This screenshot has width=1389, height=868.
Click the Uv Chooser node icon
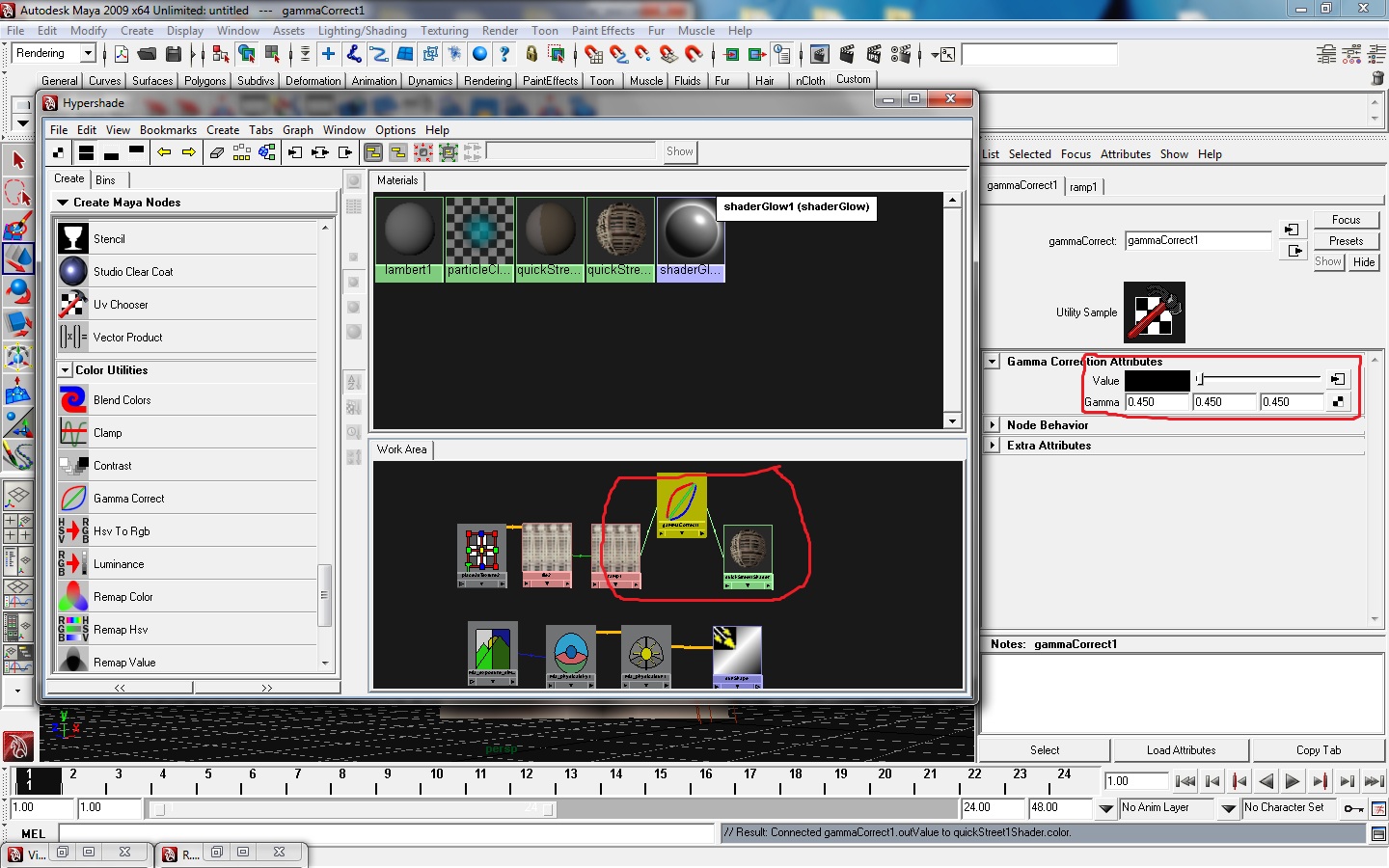click(73, 304)
